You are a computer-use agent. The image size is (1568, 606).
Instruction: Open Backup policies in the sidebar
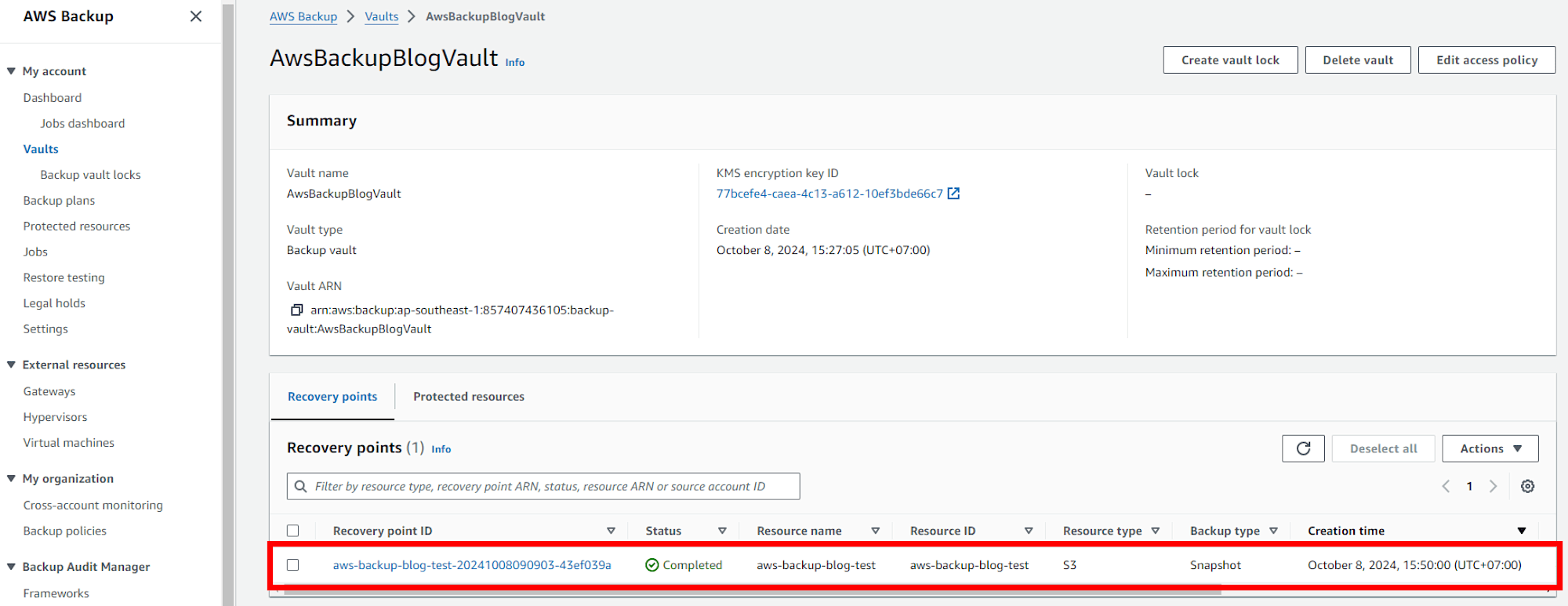coord(65,531)
